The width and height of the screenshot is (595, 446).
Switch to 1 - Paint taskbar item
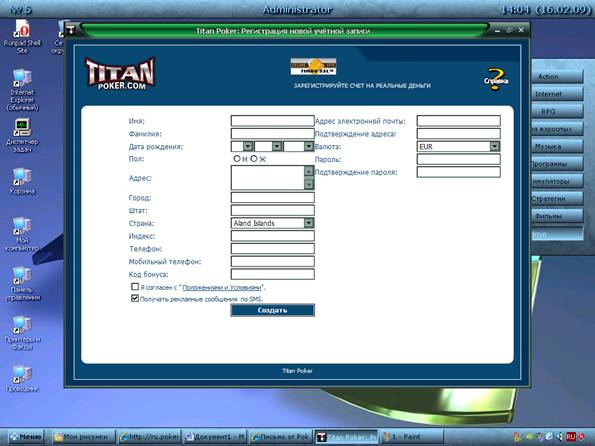(x=412, y=437)
